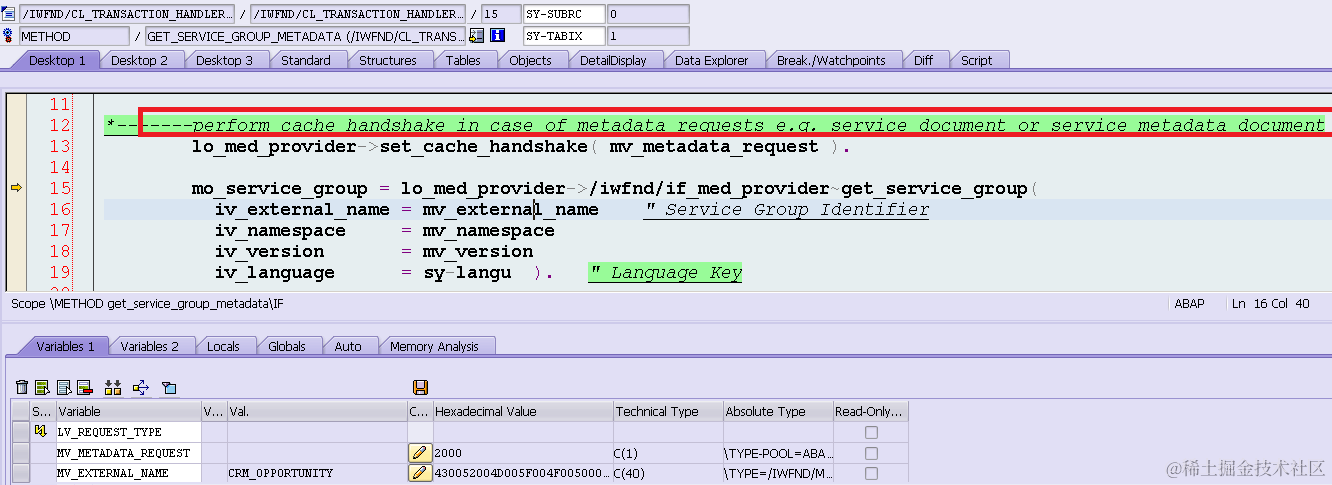The height and width of the screenshot is (485, 1332).
Task: Click lo_med_provider->set_cache_handshake on line 13
Action: pos(392,147)
